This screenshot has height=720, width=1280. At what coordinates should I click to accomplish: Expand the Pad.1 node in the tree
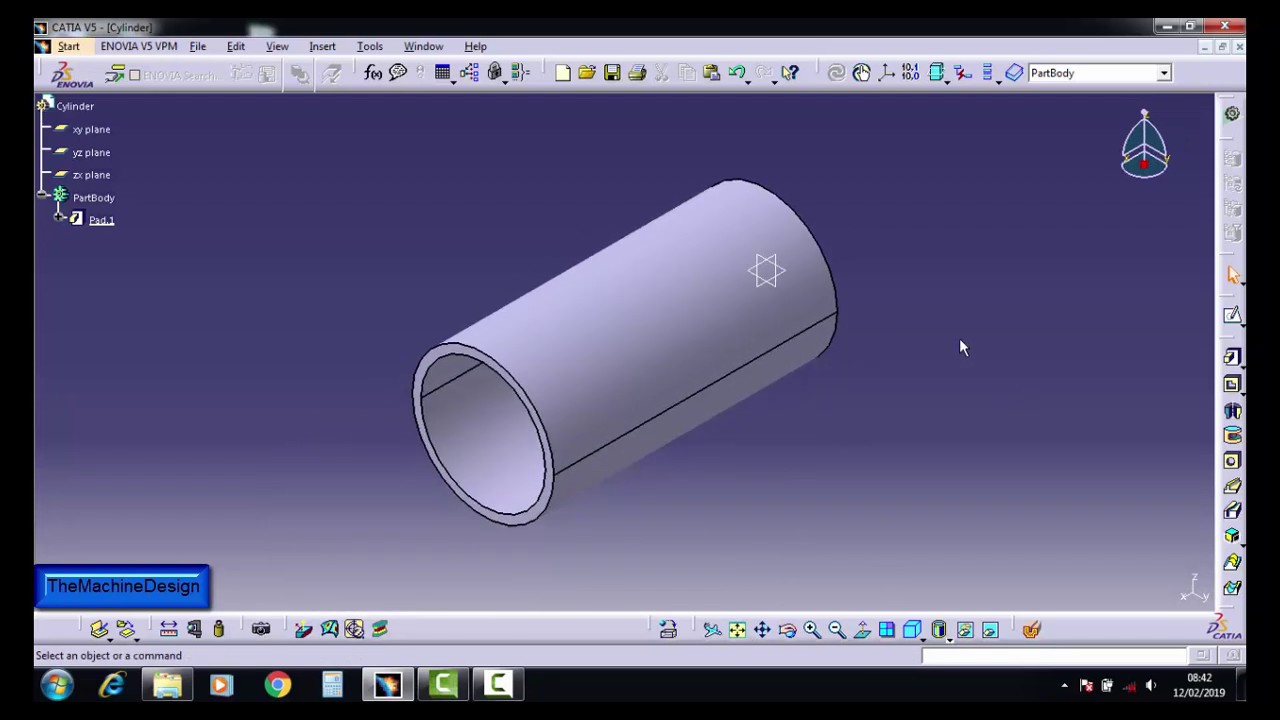point(60,217)
